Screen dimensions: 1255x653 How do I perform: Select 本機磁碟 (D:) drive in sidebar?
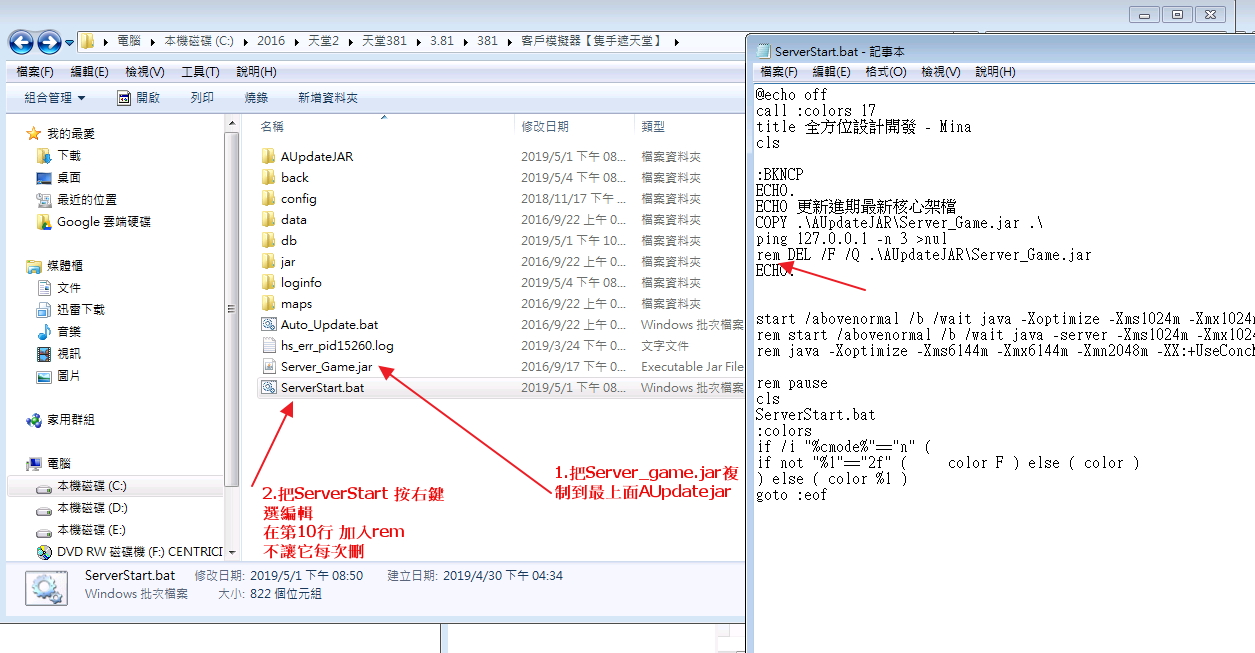82,508
